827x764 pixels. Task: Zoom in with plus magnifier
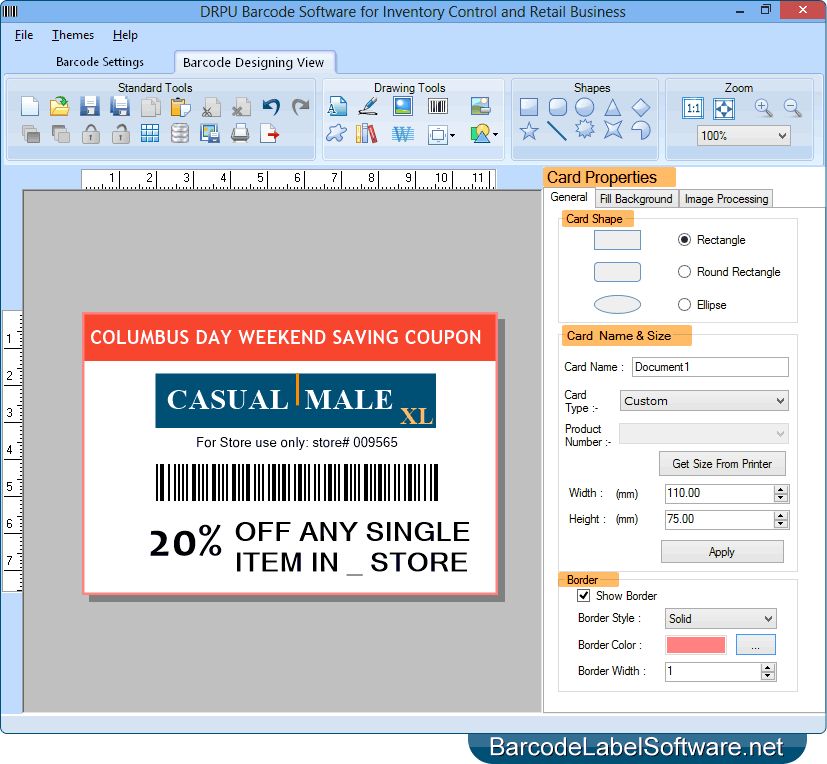click(763, 108)
